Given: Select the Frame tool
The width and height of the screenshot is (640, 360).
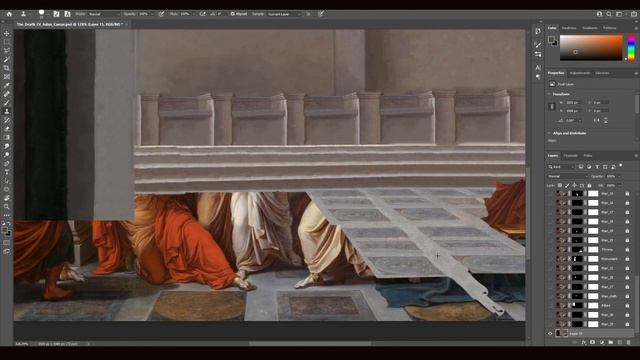Looking at the screenshot, I should click(x=7, y=77).
